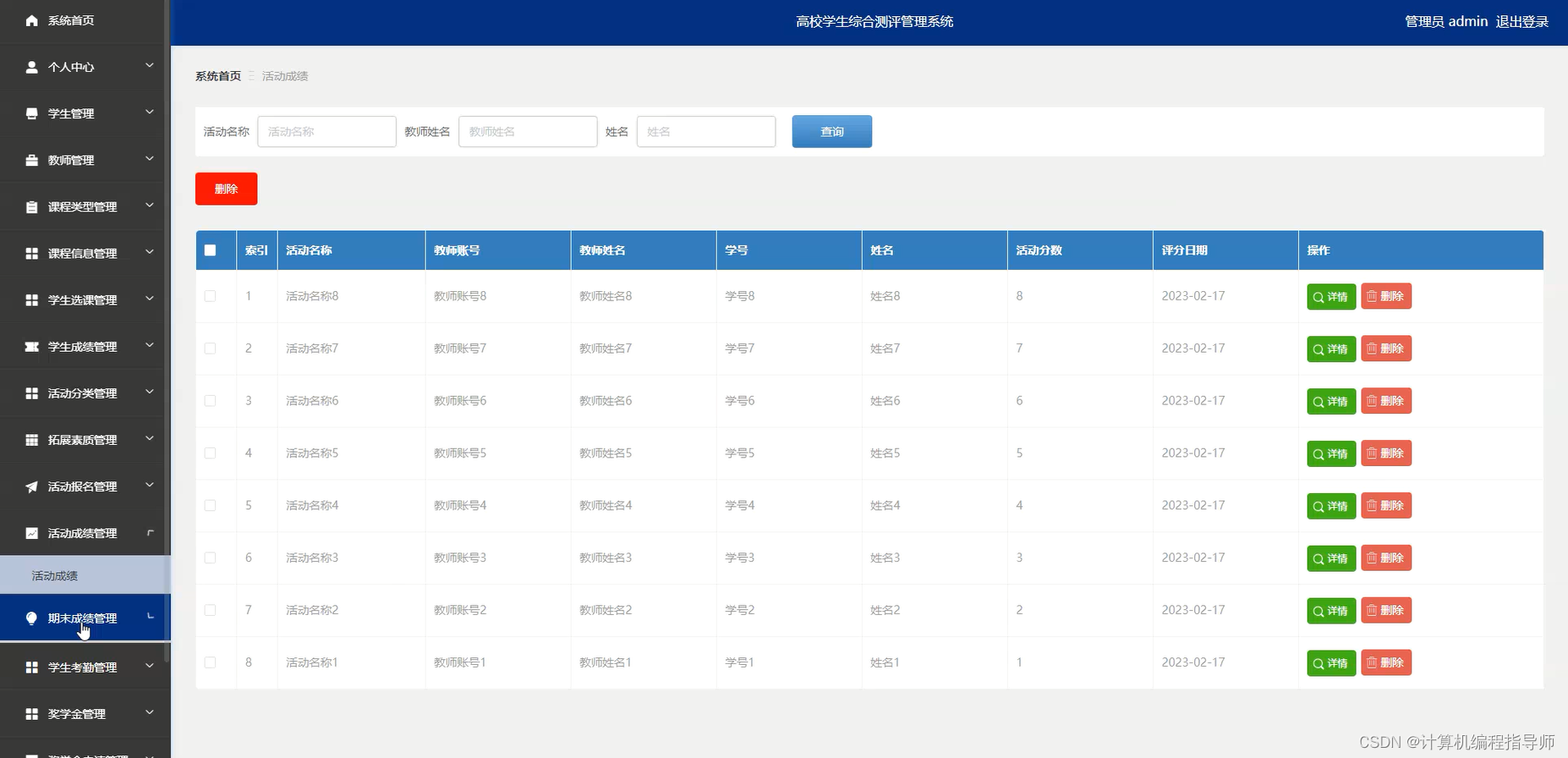Check the row with 活动名称6

(x=211, y=401)
